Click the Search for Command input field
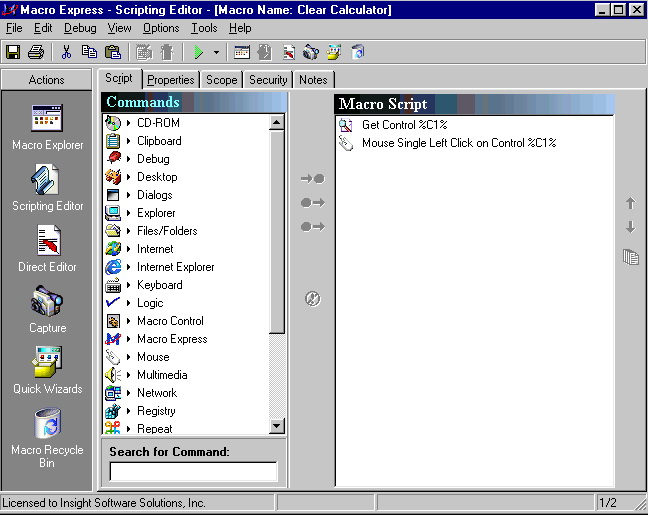Viewport: 648px width, 517px height. click(193, 472)
